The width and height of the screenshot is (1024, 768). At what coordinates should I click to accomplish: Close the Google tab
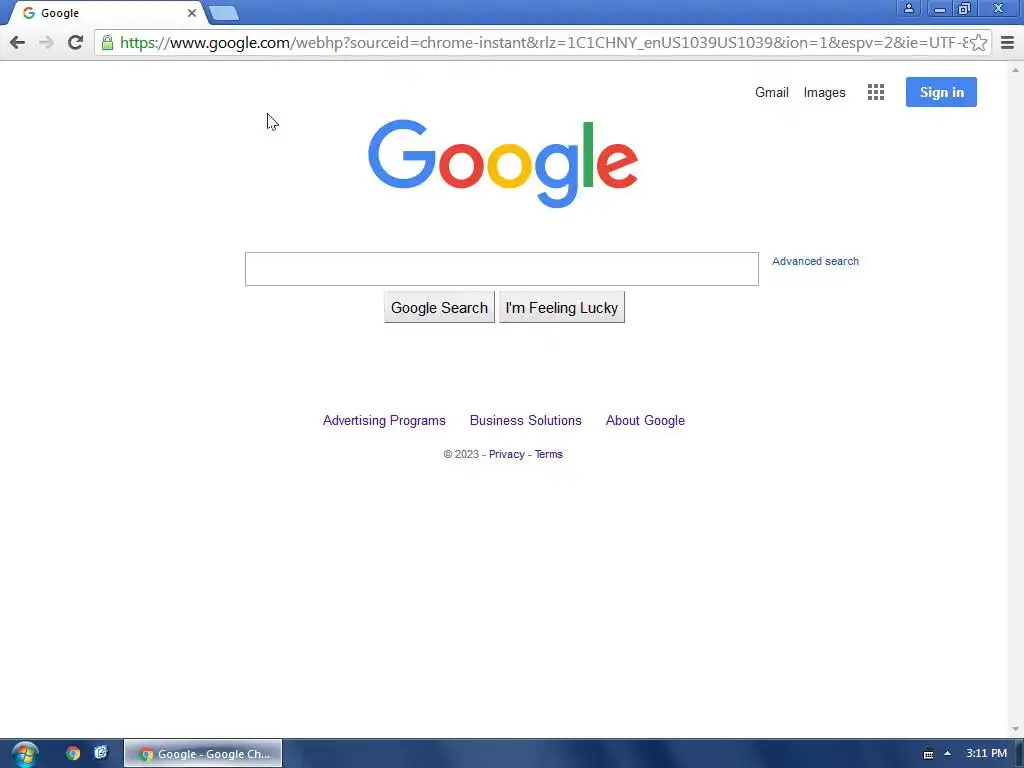191,13
